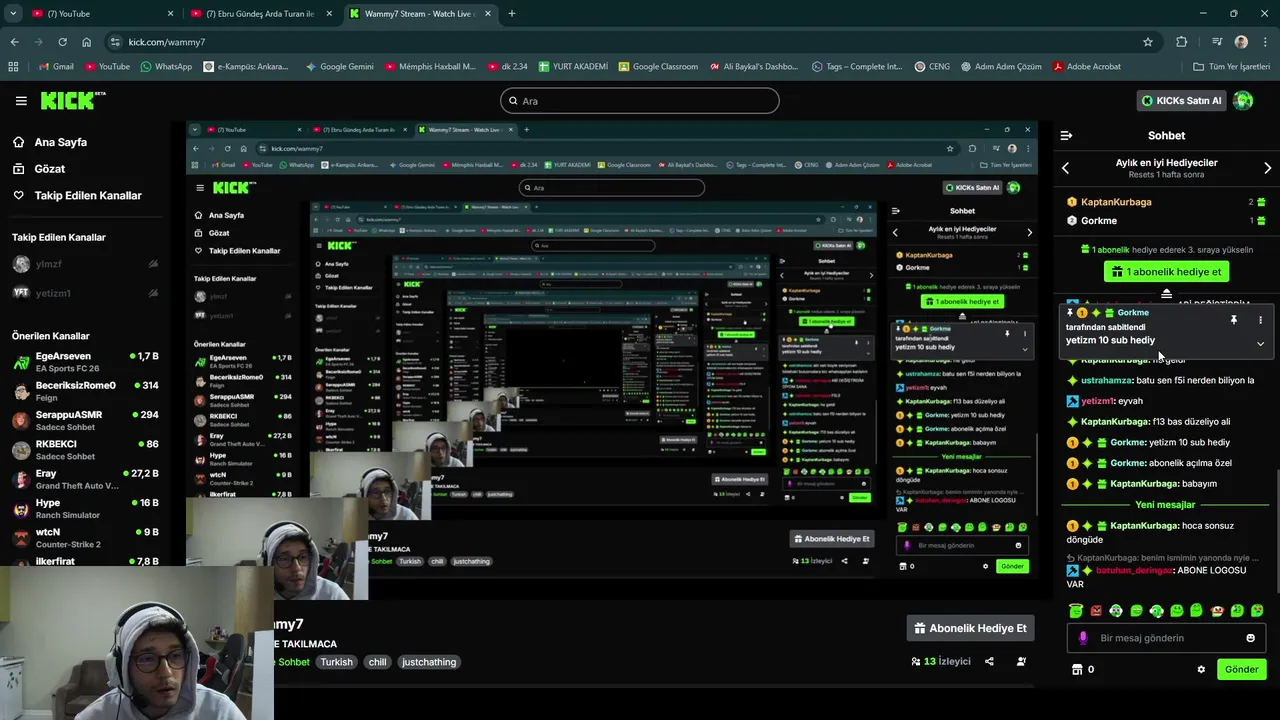Viewport: 1280px width, 720px height.
Task: Focus the Ara search field
Action: point(640,101)
